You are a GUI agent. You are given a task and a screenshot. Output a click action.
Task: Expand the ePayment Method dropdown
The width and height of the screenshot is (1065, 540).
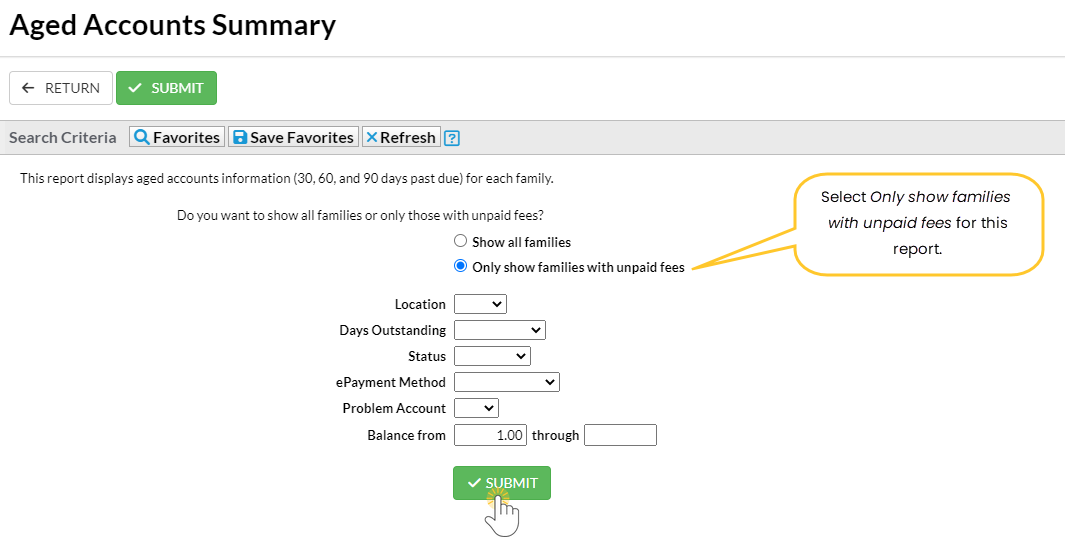point(506,382)
